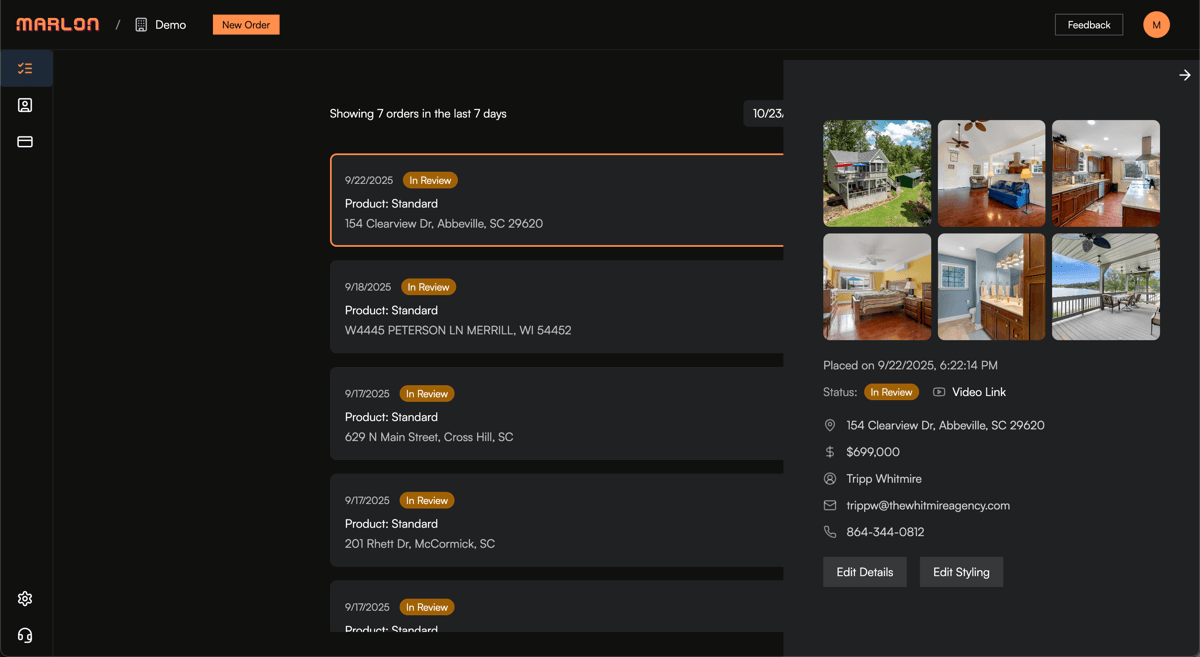Click Edit Details button
The height and width of the screenshot is (657, 1200).
tap(864, 572)
